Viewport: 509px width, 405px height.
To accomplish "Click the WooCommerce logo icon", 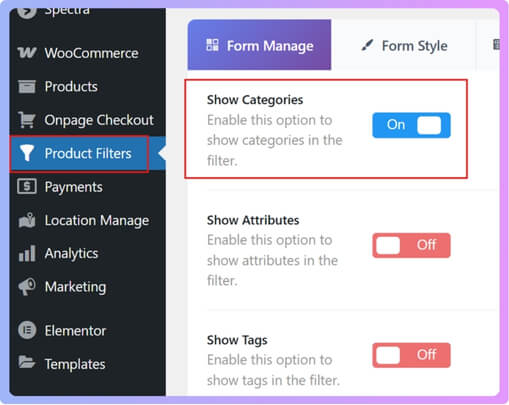I will point(27,53).
